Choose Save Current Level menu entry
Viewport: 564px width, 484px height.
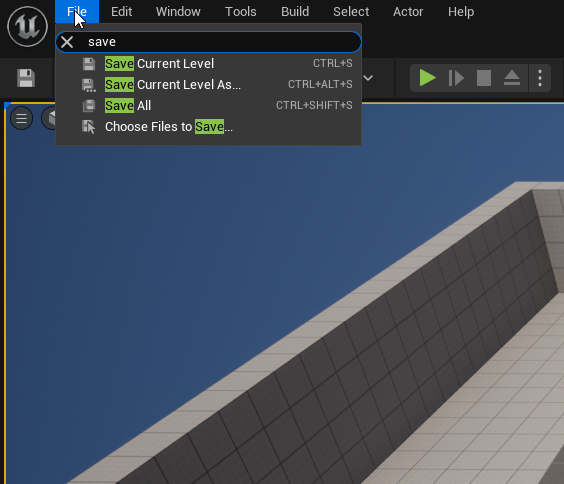click(x=209, y=64)
